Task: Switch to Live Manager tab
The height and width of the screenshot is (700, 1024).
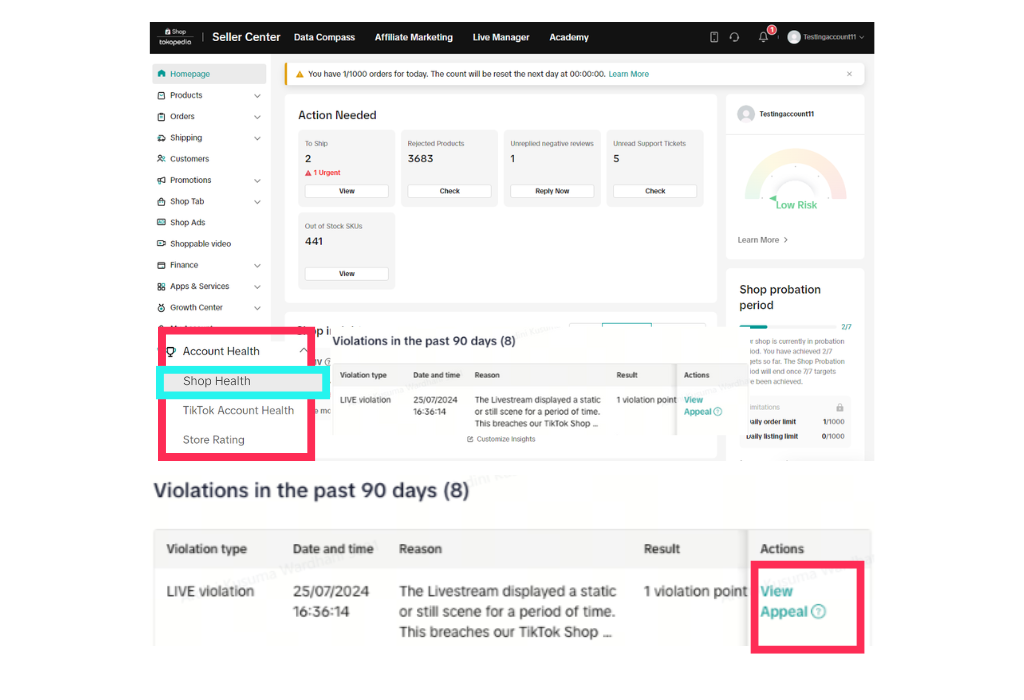Action: (501, 37)
